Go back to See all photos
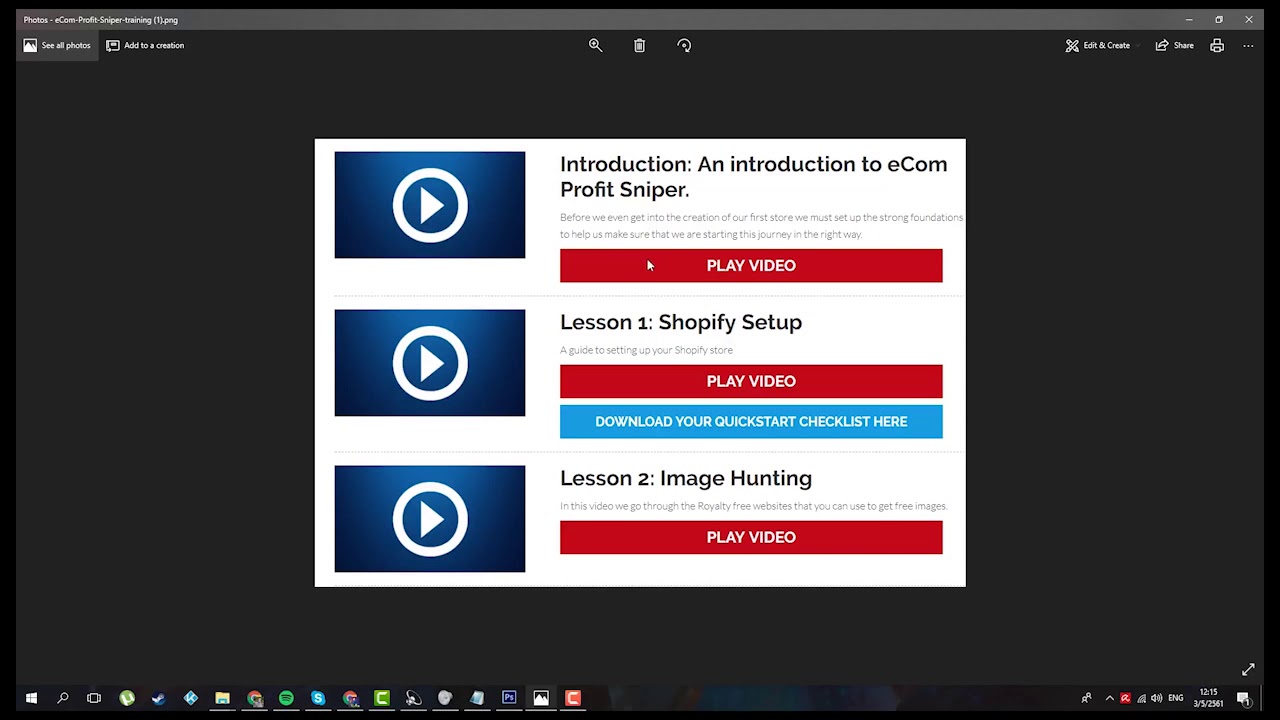 57,45
